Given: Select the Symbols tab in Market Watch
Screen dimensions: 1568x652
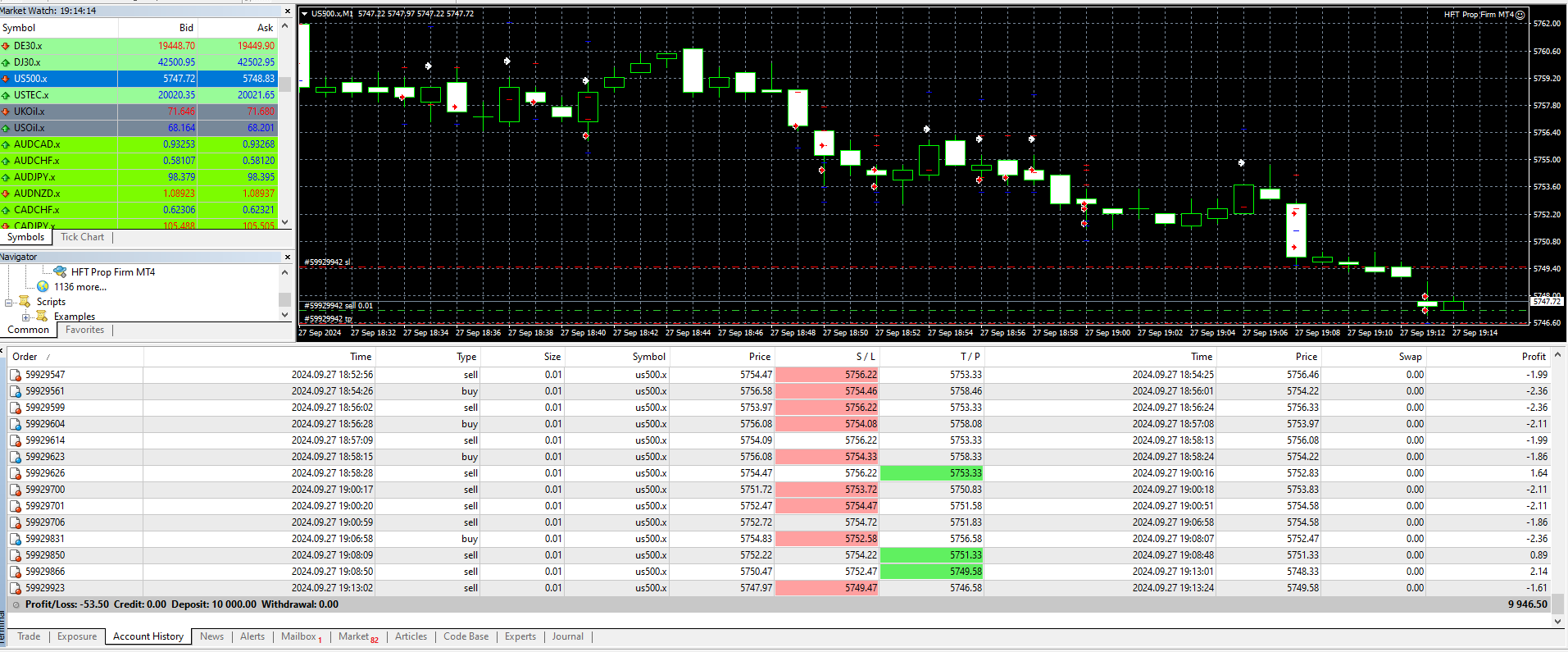Looking at the screenshot, I should [26, 237].
